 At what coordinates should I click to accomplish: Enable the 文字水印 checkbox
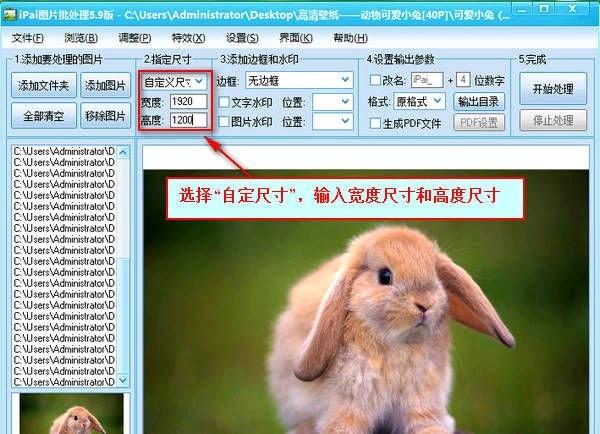coord(223,102)
